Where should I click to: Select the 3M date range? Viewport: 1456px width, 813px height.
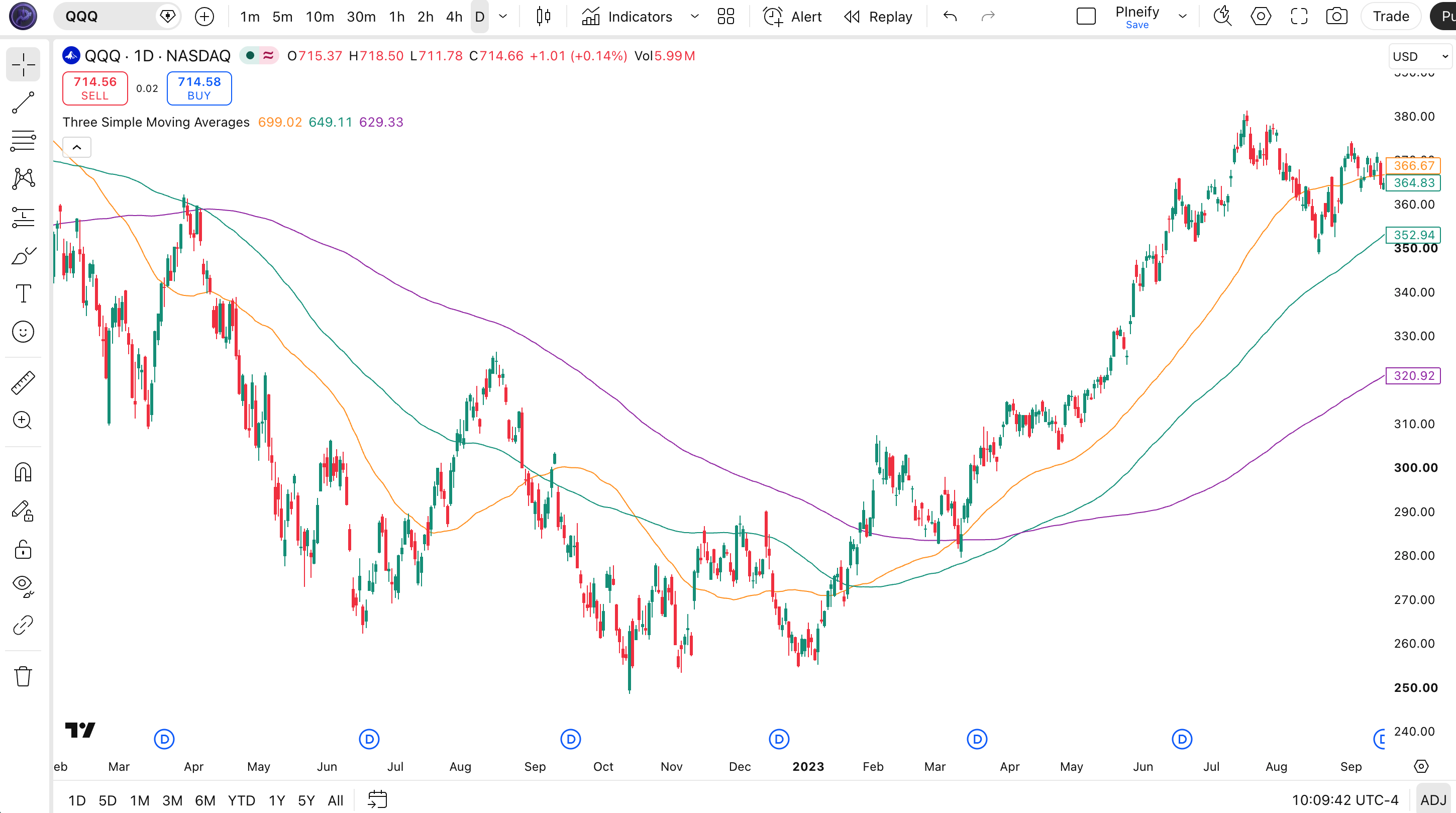(x=172, y=800)
